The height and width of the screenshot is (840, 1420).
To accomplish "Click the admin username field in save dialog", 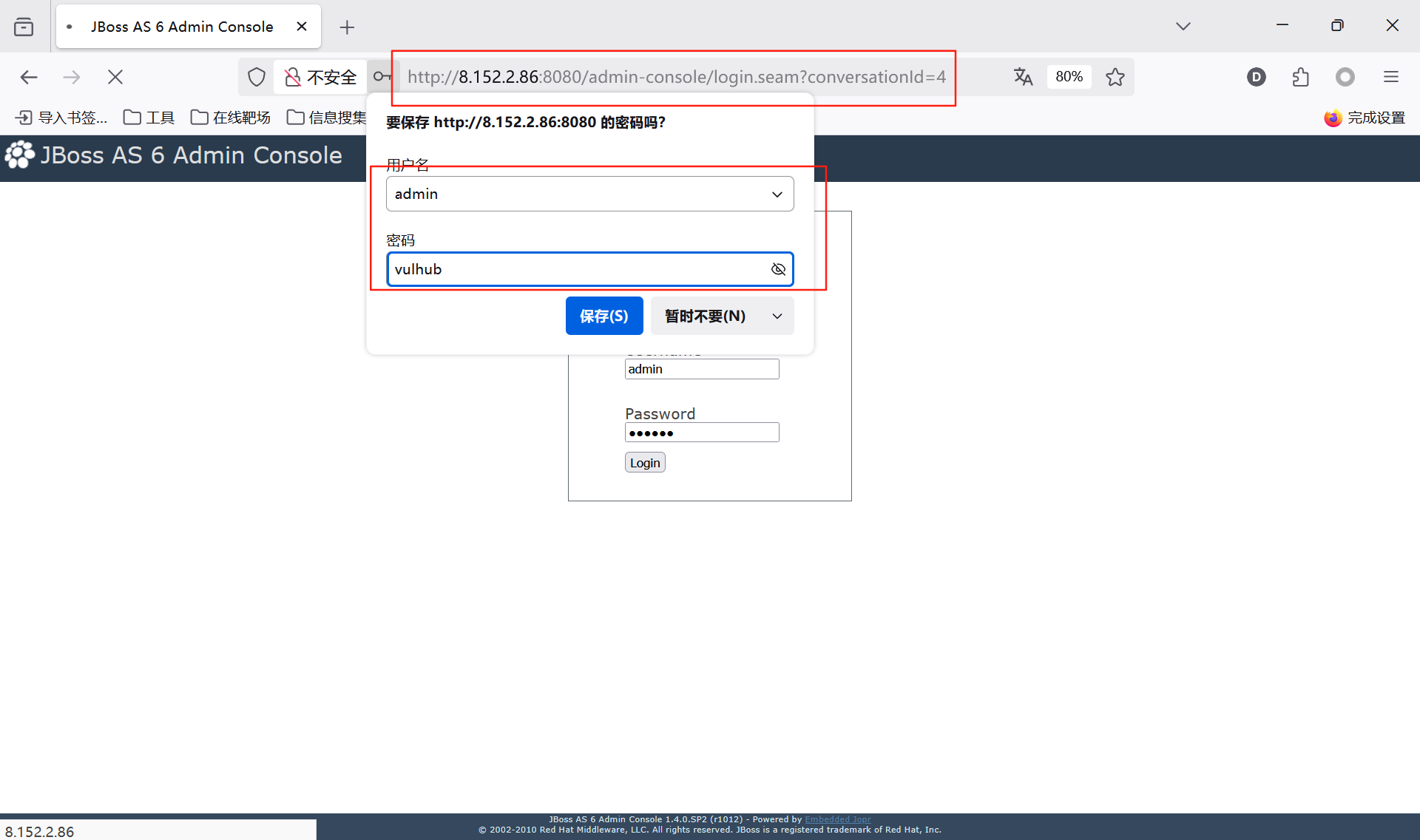I will click(x=589, y=194).
